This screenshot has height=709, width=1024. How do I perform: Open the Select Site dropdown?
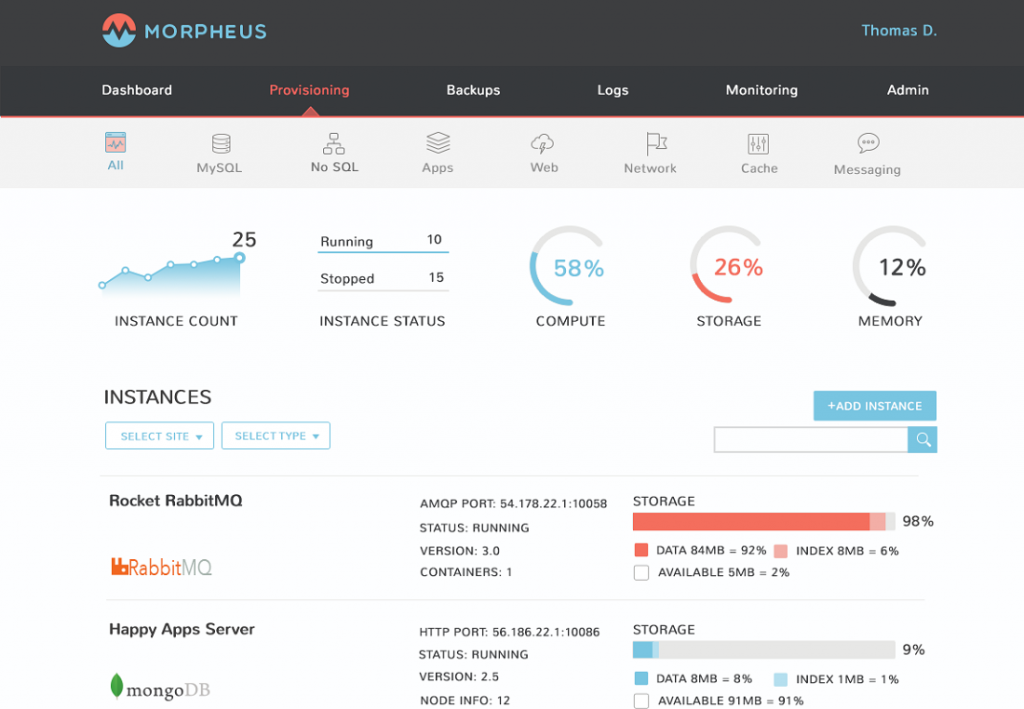pyautogui.click(x=159, y=435)
